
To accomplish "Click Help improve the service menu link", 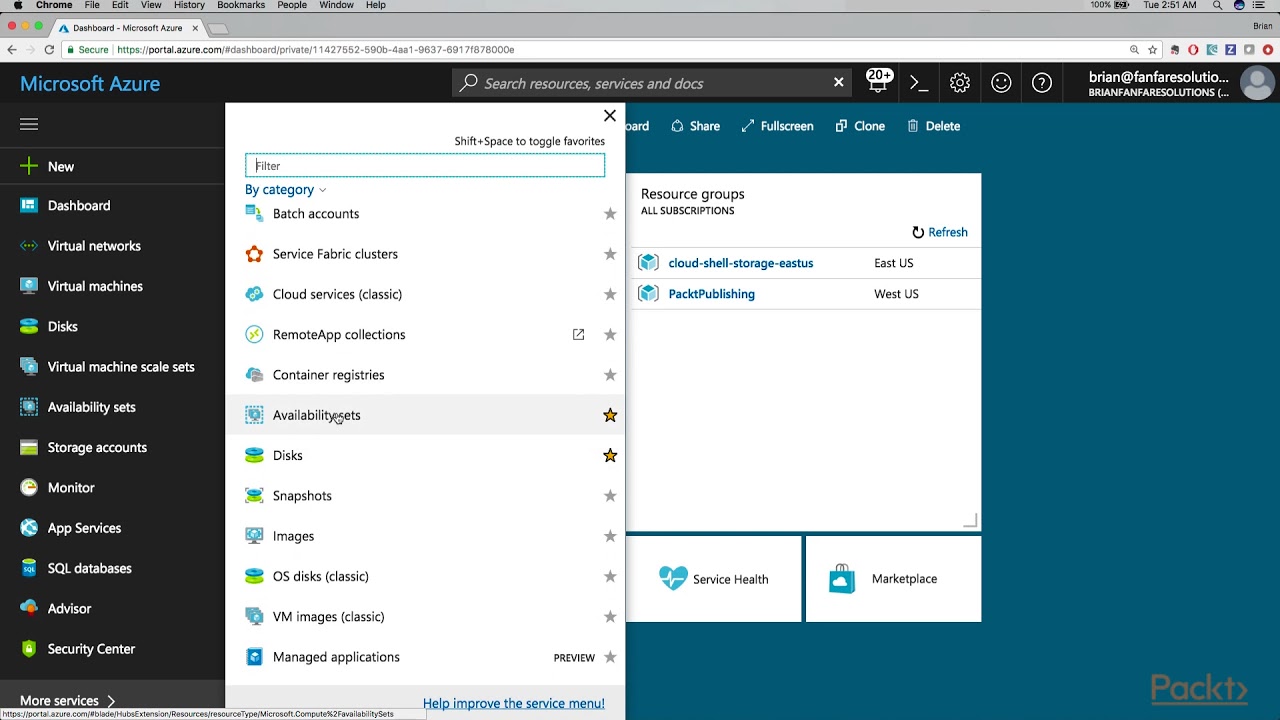I will click(x=514, y=704).
